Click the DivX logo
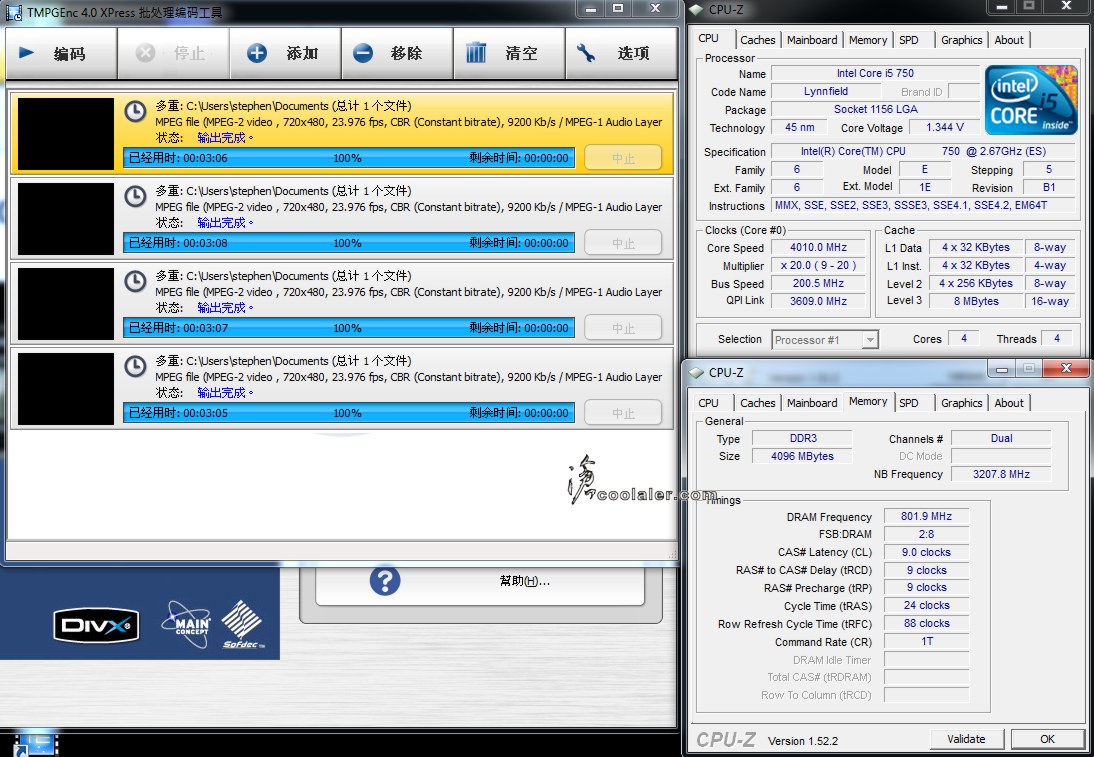 tap(96, 625)
